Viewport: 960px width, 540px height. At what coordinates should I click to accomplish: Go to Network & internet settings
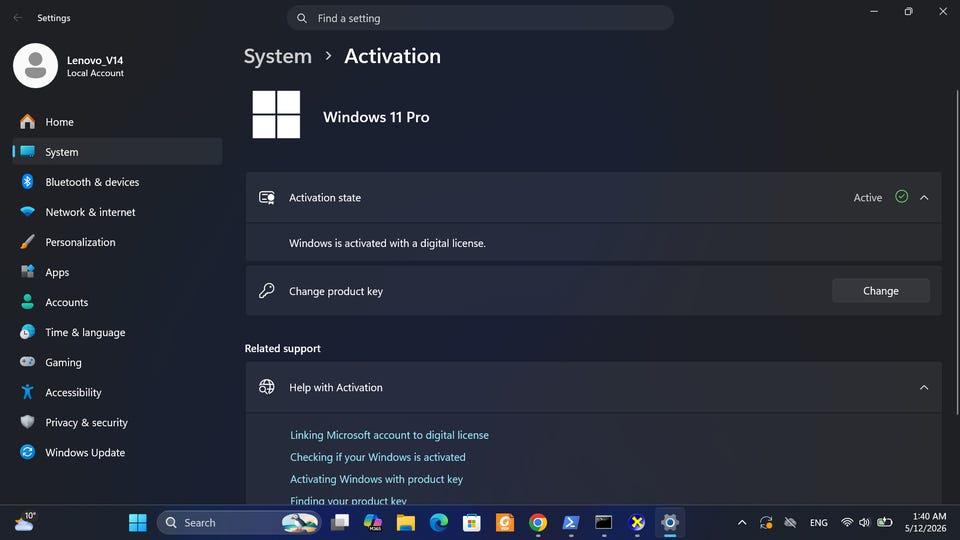(117, 212)
